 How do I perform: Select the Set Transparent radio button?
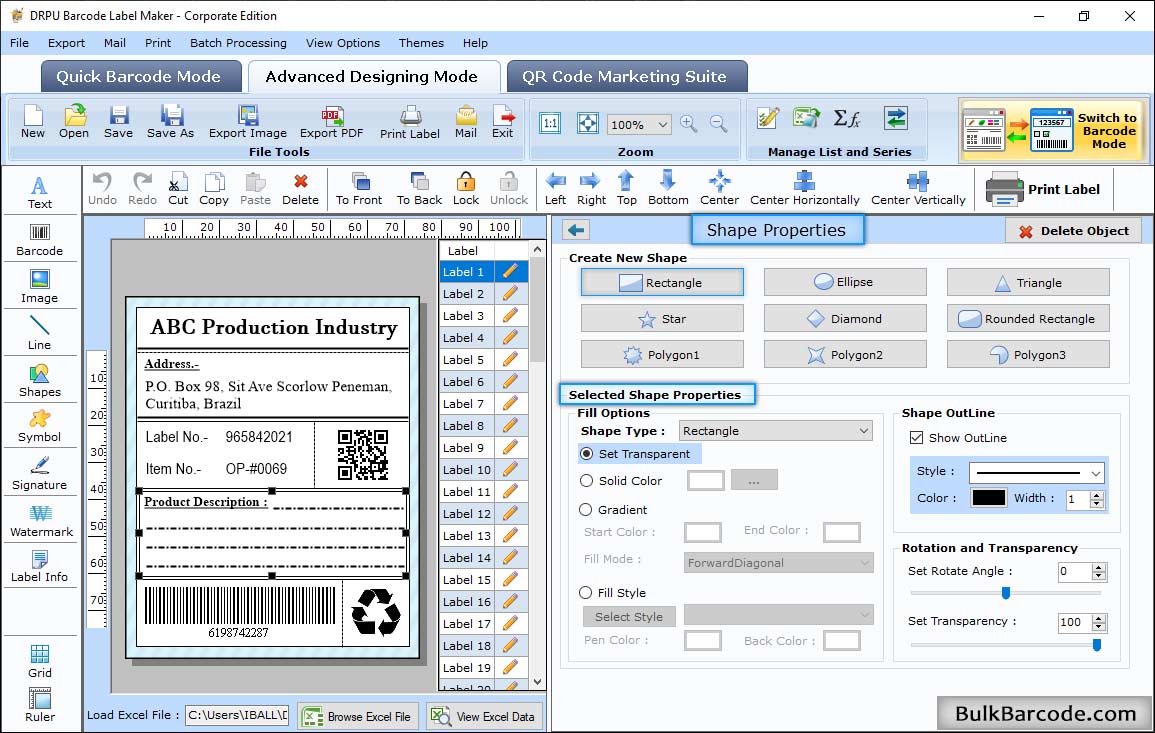click(586, 454)
